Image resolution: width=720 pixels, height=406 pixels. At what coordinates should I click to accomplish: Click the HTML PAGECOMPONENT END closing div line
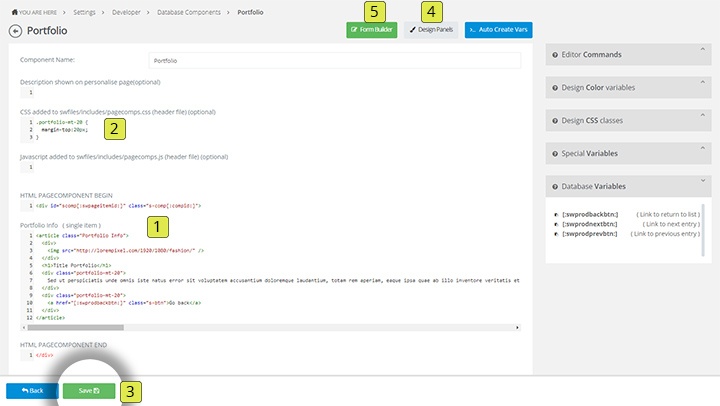45,355
